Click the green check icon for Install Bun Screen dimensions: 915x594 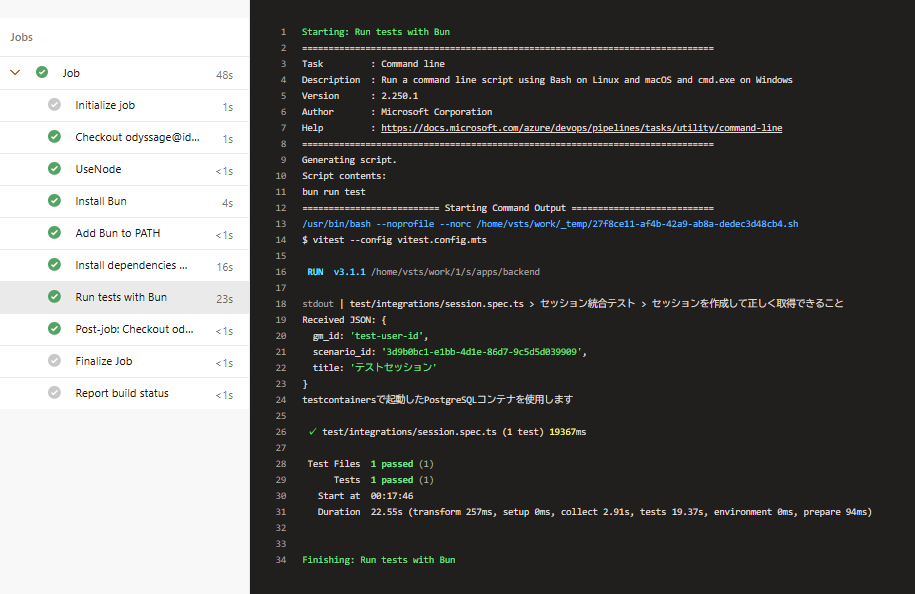point(54,201)
